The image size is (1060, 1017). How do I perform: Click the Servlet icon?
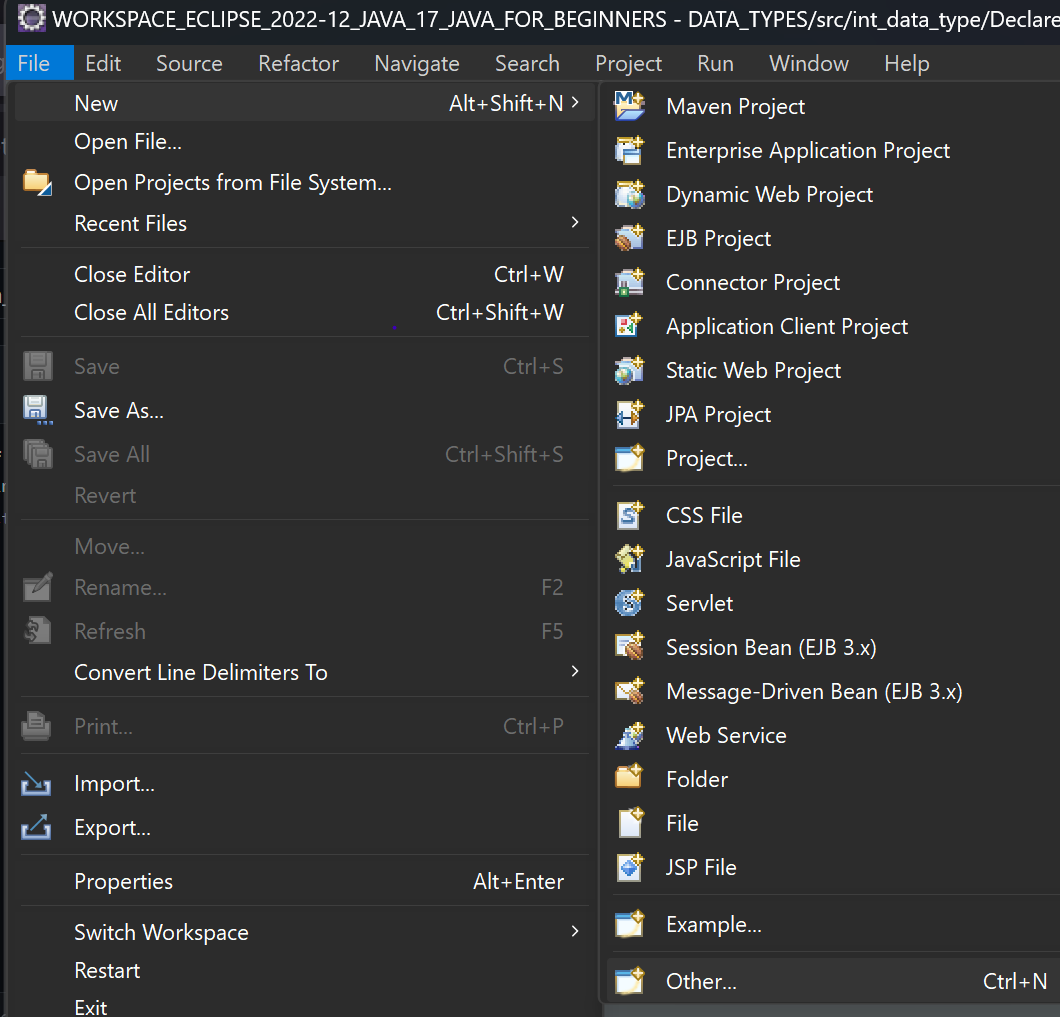coord(629,603)
